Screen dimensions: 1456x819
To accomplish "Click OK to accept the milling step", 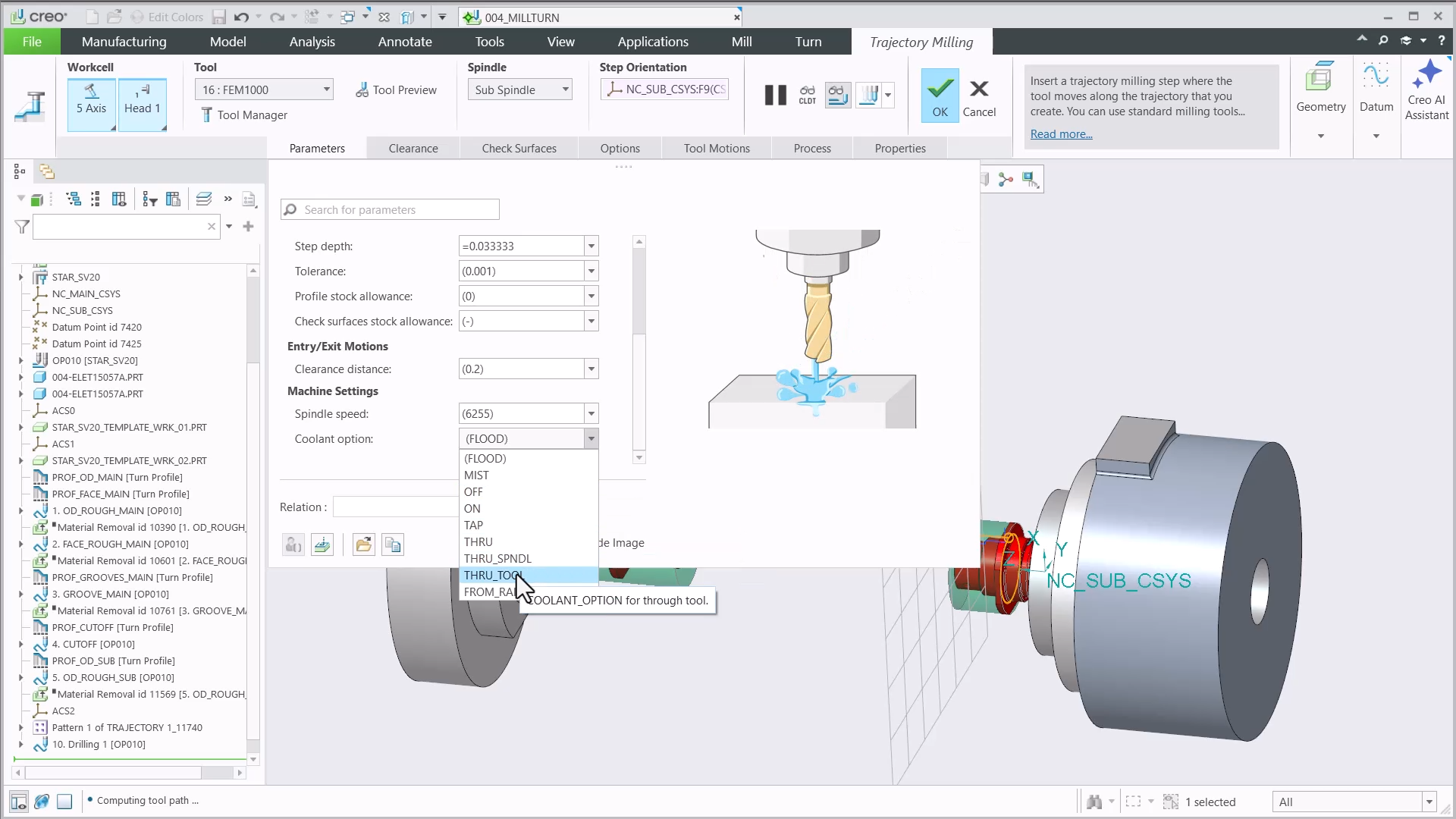I will 940,95.
